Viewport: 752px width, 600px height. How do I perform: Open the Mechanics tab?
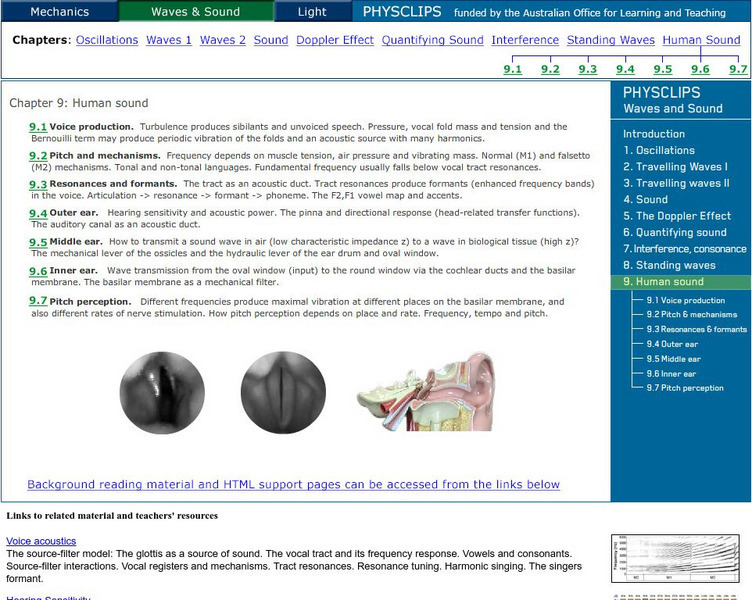click(59, 12)
